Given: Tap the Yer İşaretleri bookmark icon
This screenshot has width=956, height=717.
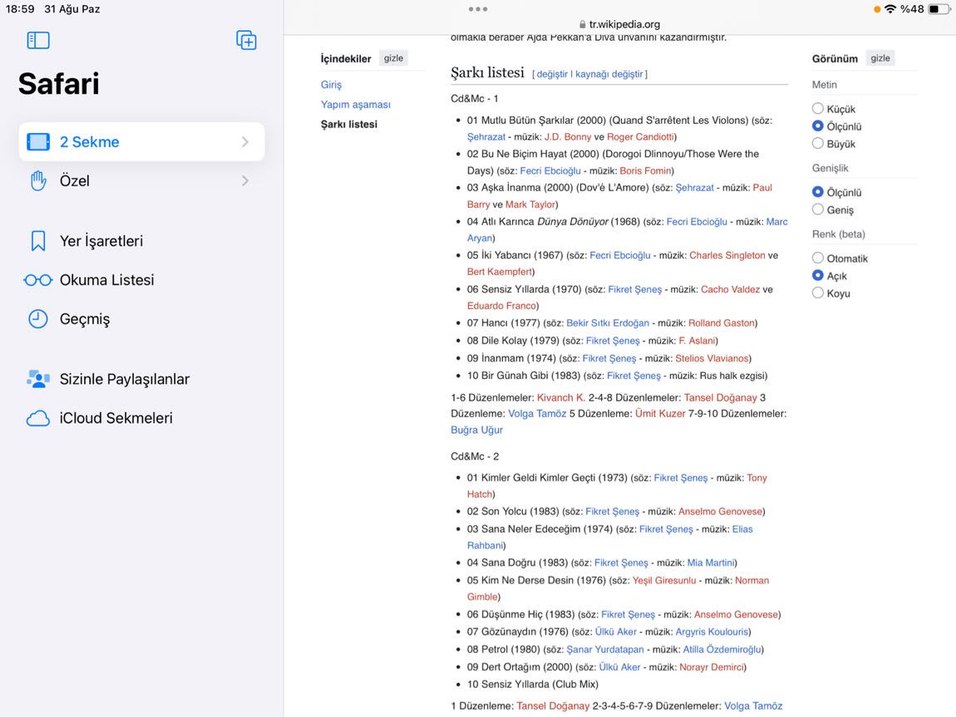Looking at the screenshot, I should (x=38, y=241).
